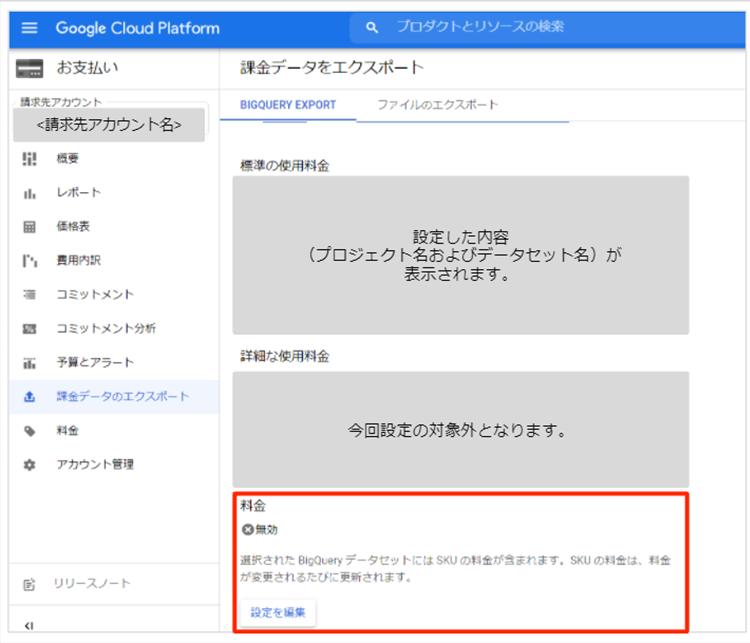
Task: Open リリースノート link
Action: pos(91,584)
